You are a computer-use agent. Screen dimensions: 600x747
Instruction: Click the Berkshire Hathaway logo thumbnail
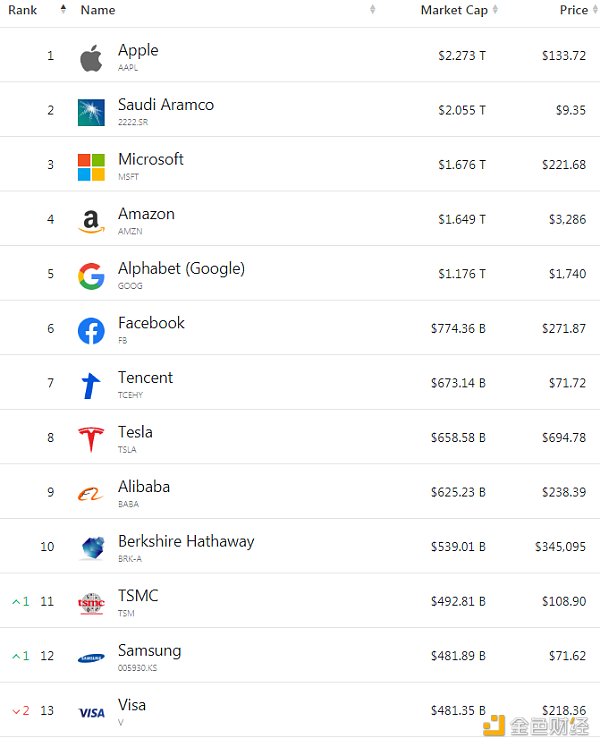pyautogui.click(x=91, y=549)
